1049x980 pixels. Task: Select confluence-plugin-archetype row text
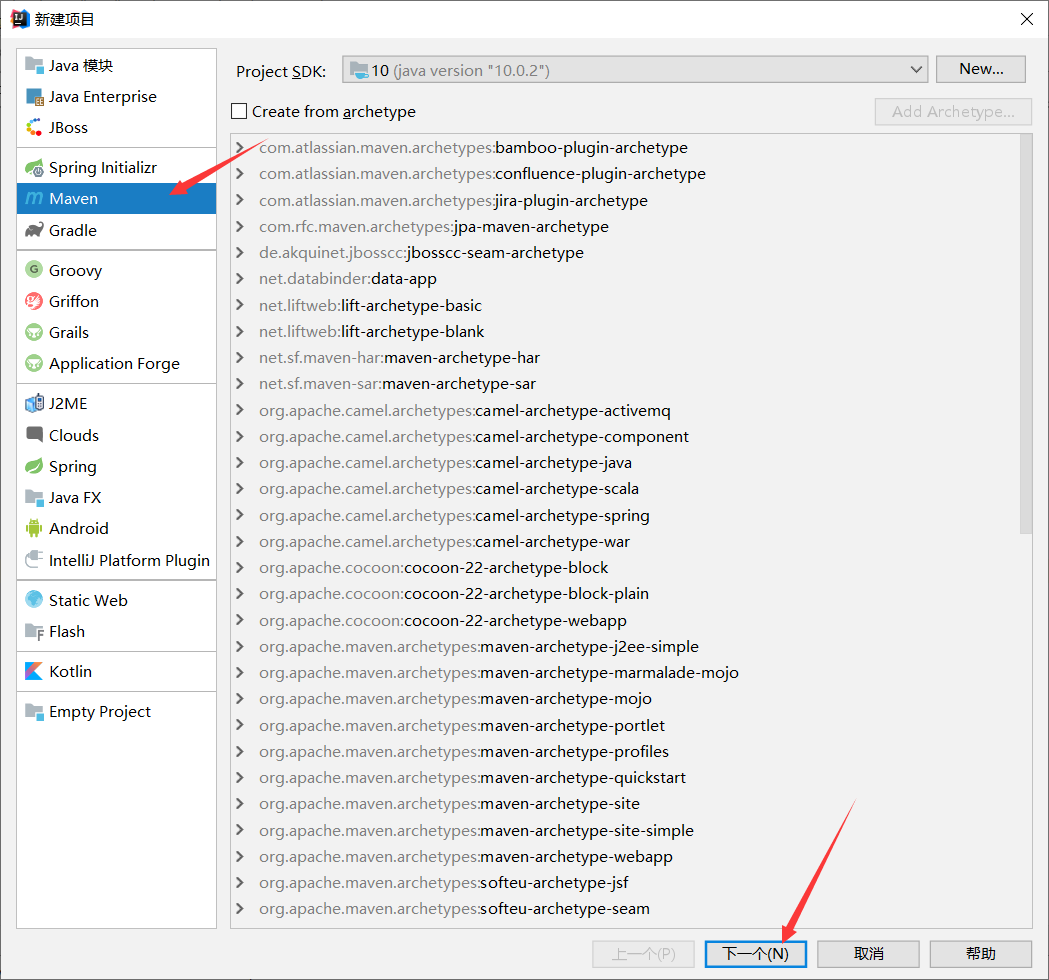point(482,173)
